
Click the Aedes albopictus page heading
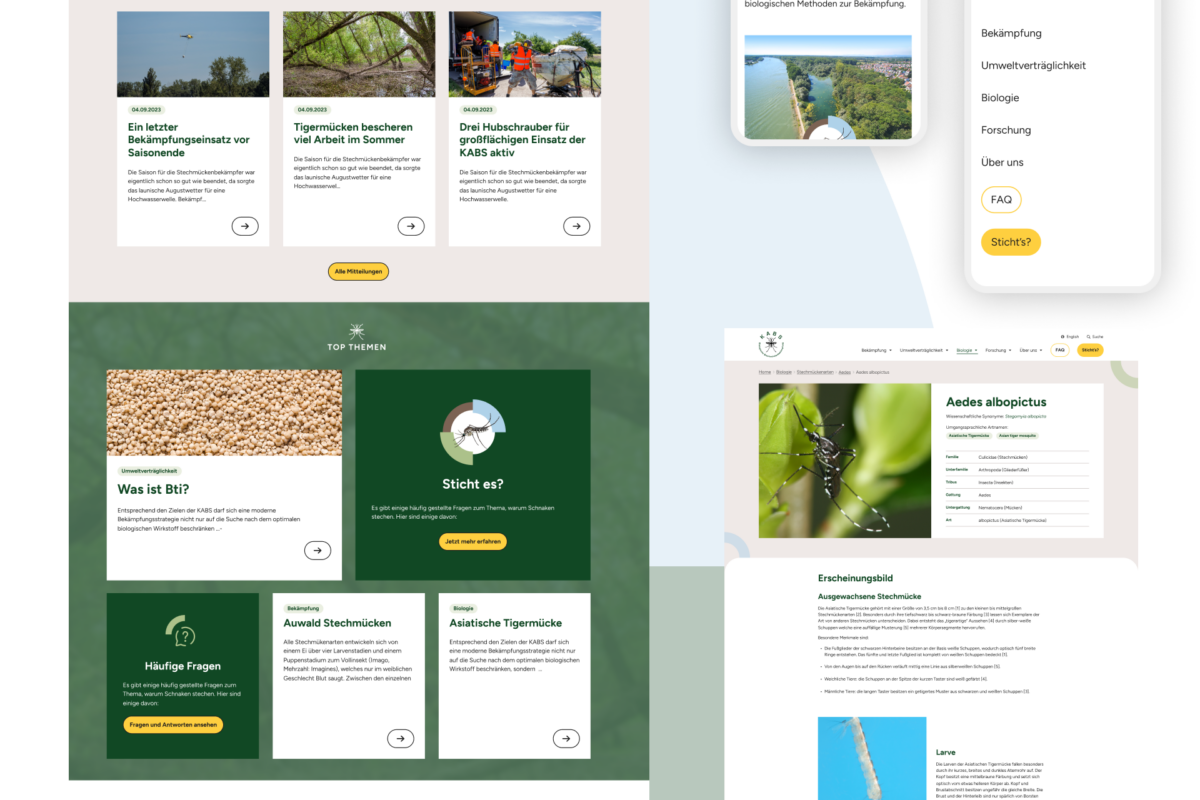point(996,402)
